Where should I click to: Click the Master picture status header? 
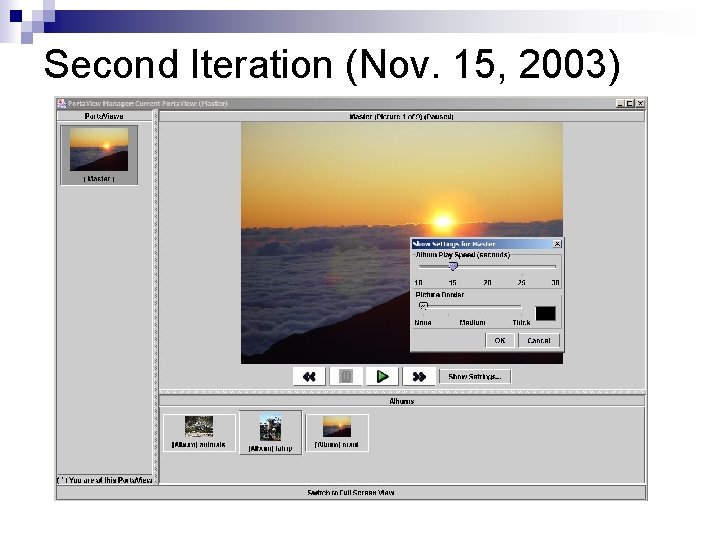point(401,117)
